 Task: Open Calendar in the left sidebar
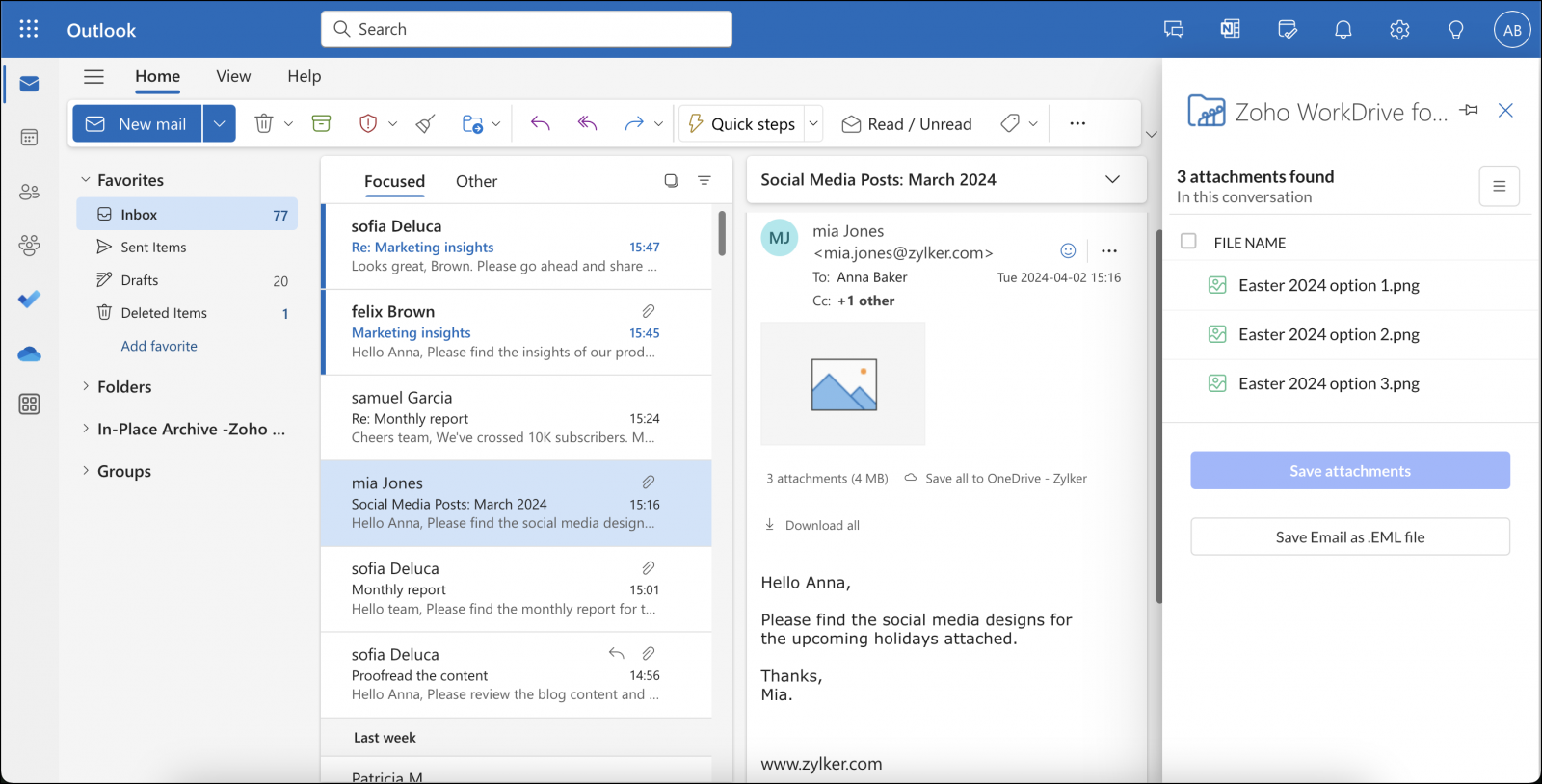[x=29, y=138]
